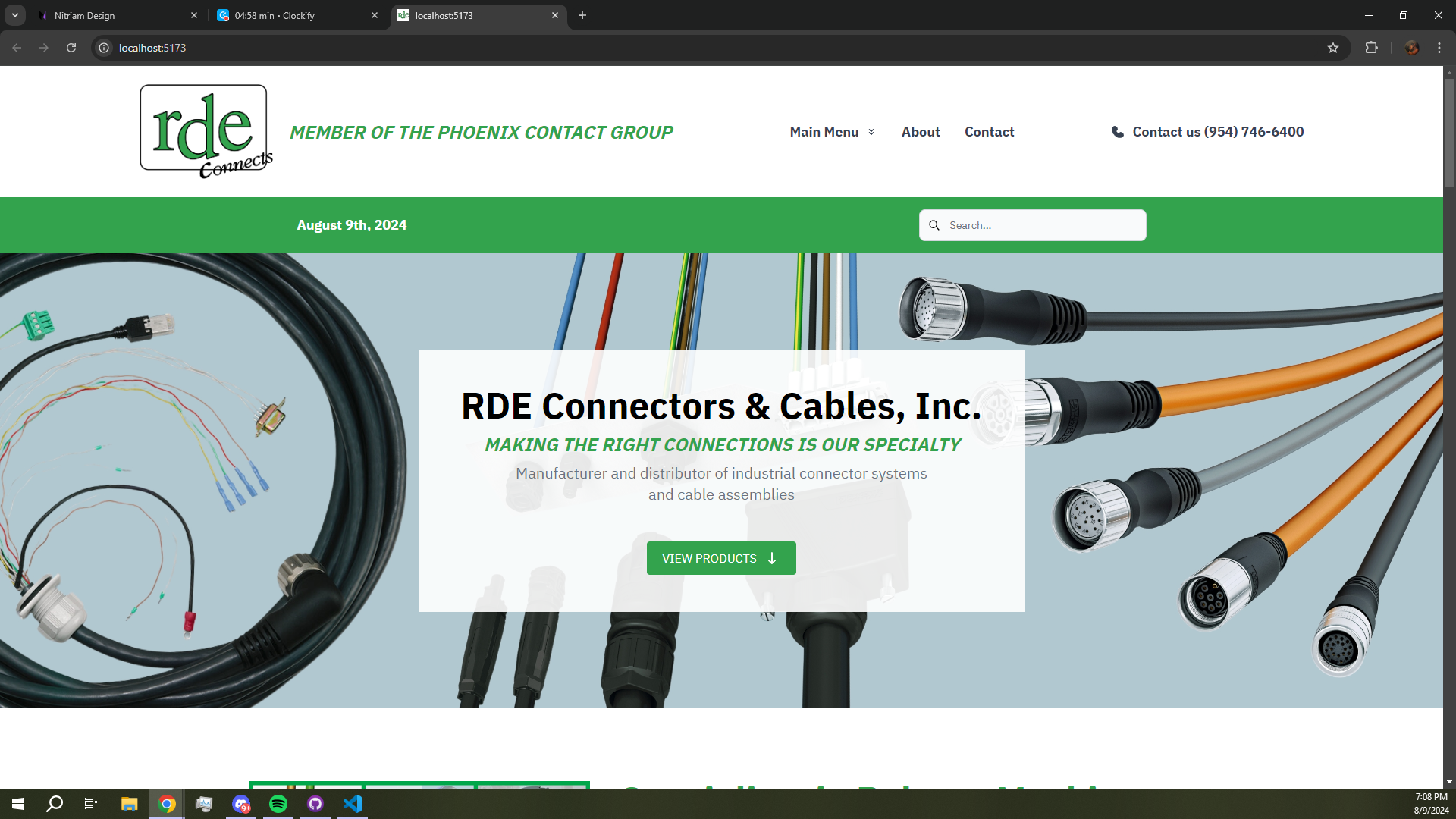
Task: Click MEMBER OF THE PHOENIX CONTACT GROUP text
Action: (x=482, y=133)
